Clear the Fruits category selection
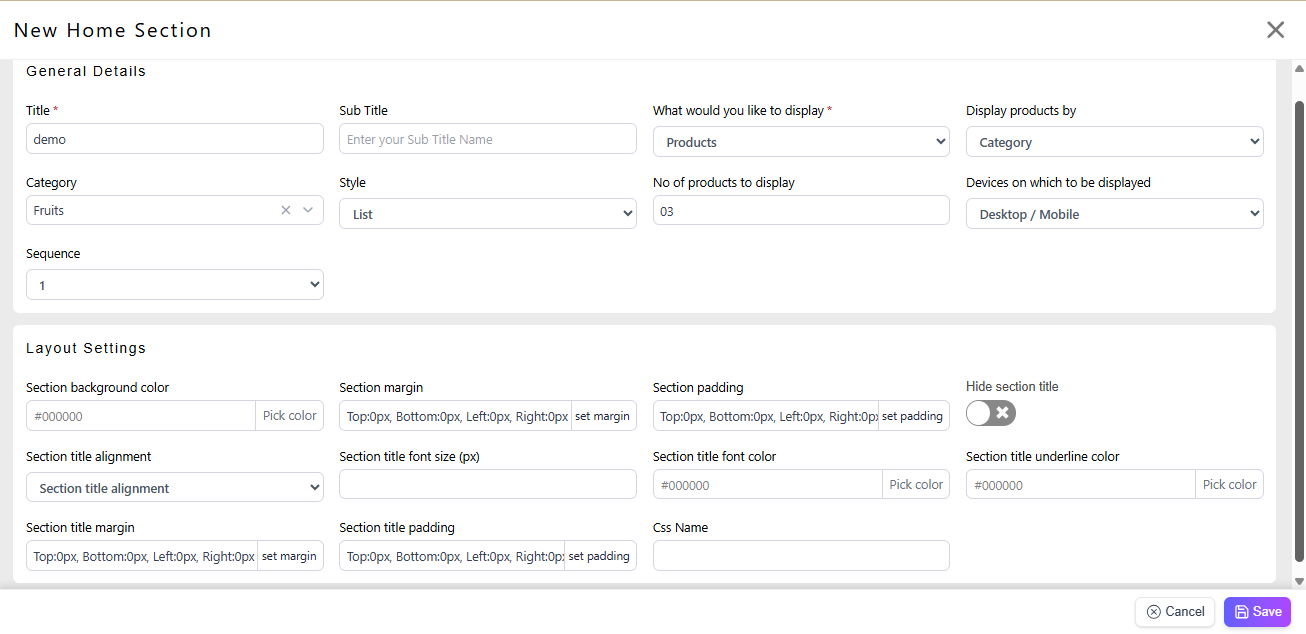Screen dimensions: 1306x634 click(286, 210)
